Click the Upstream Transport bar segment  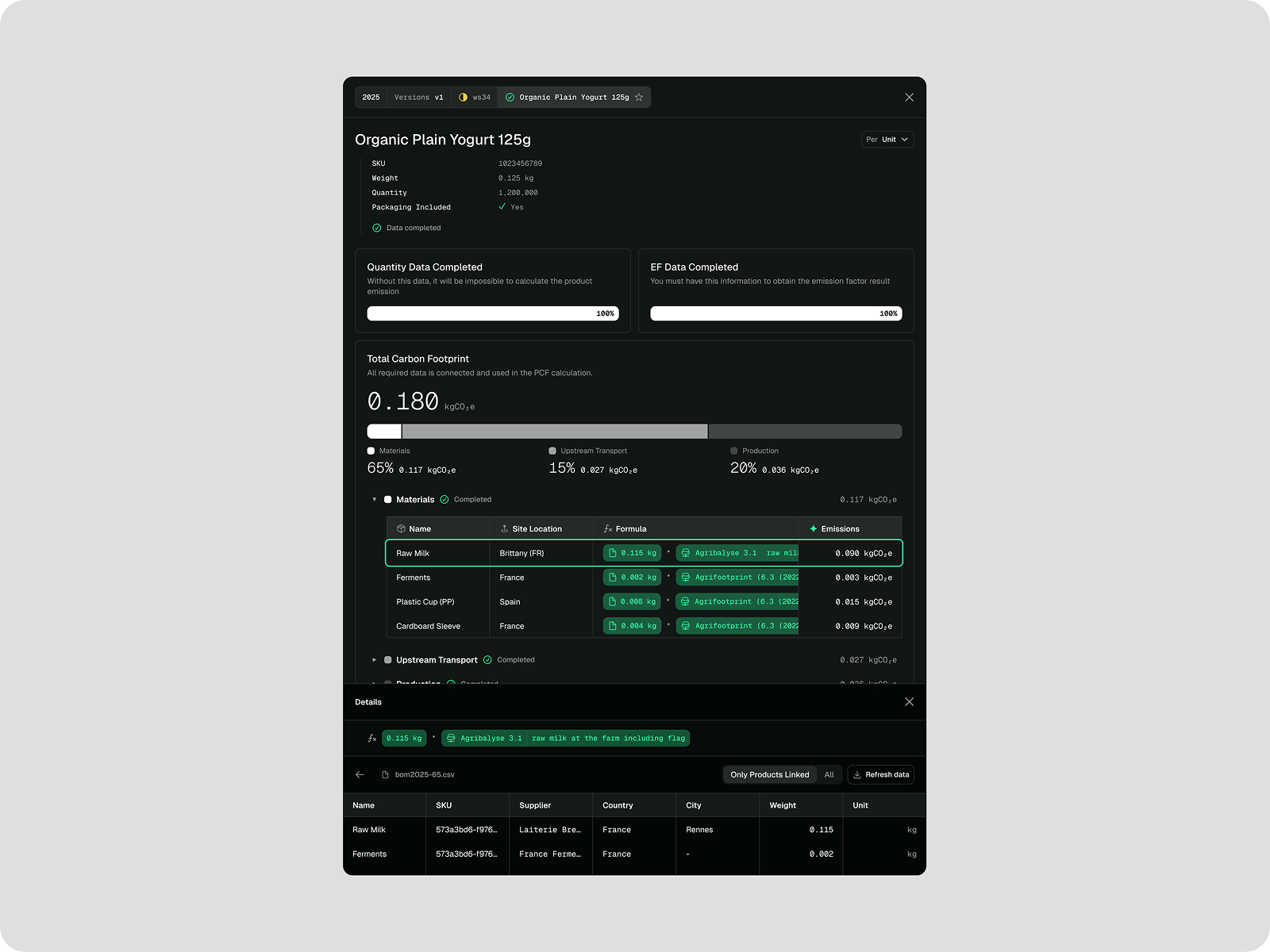coord(554,432)
